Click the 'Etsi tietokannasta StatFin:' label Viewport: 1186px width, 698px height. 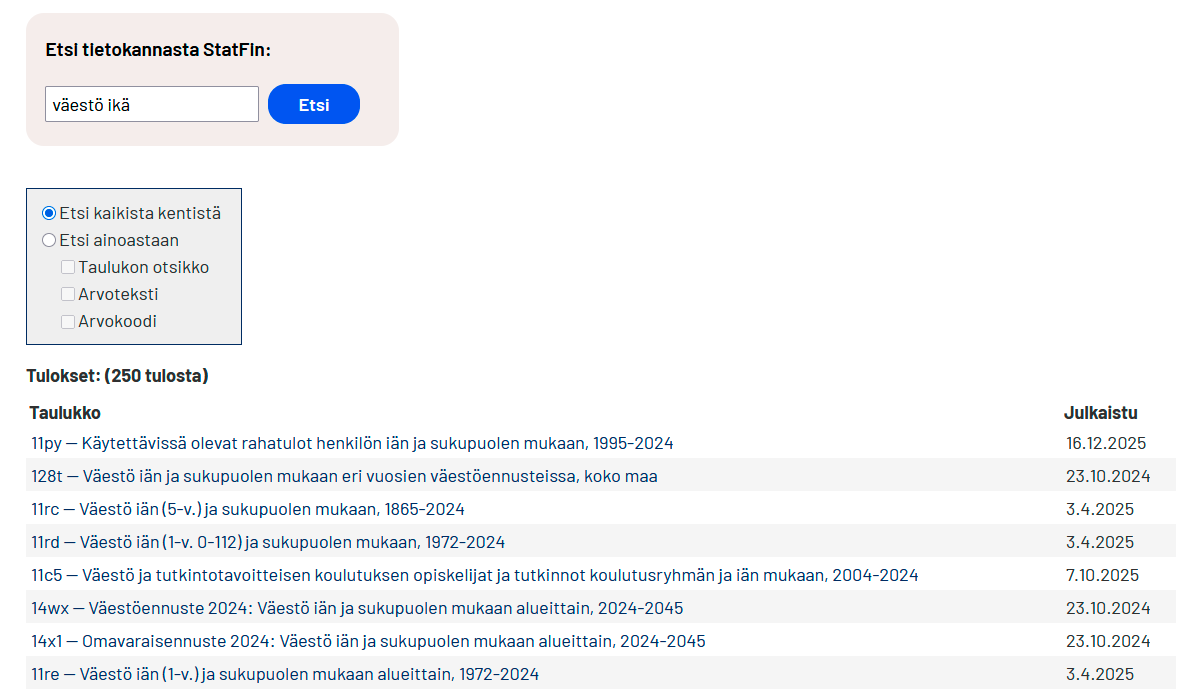coord(158,49)
